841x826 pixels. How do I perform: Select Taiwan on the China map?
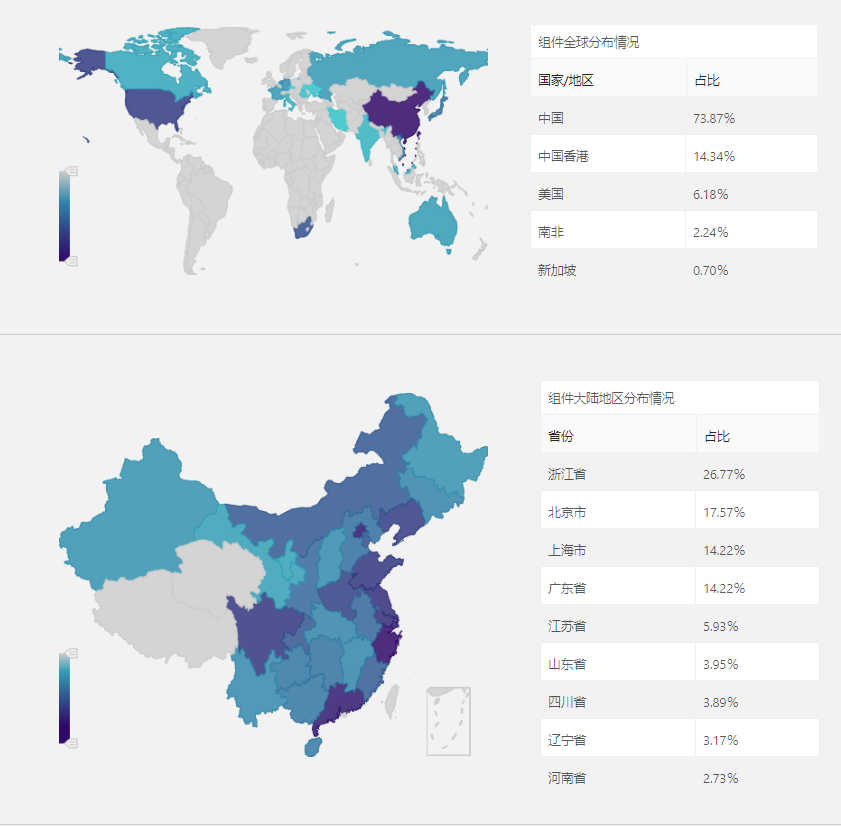(393, 700)
